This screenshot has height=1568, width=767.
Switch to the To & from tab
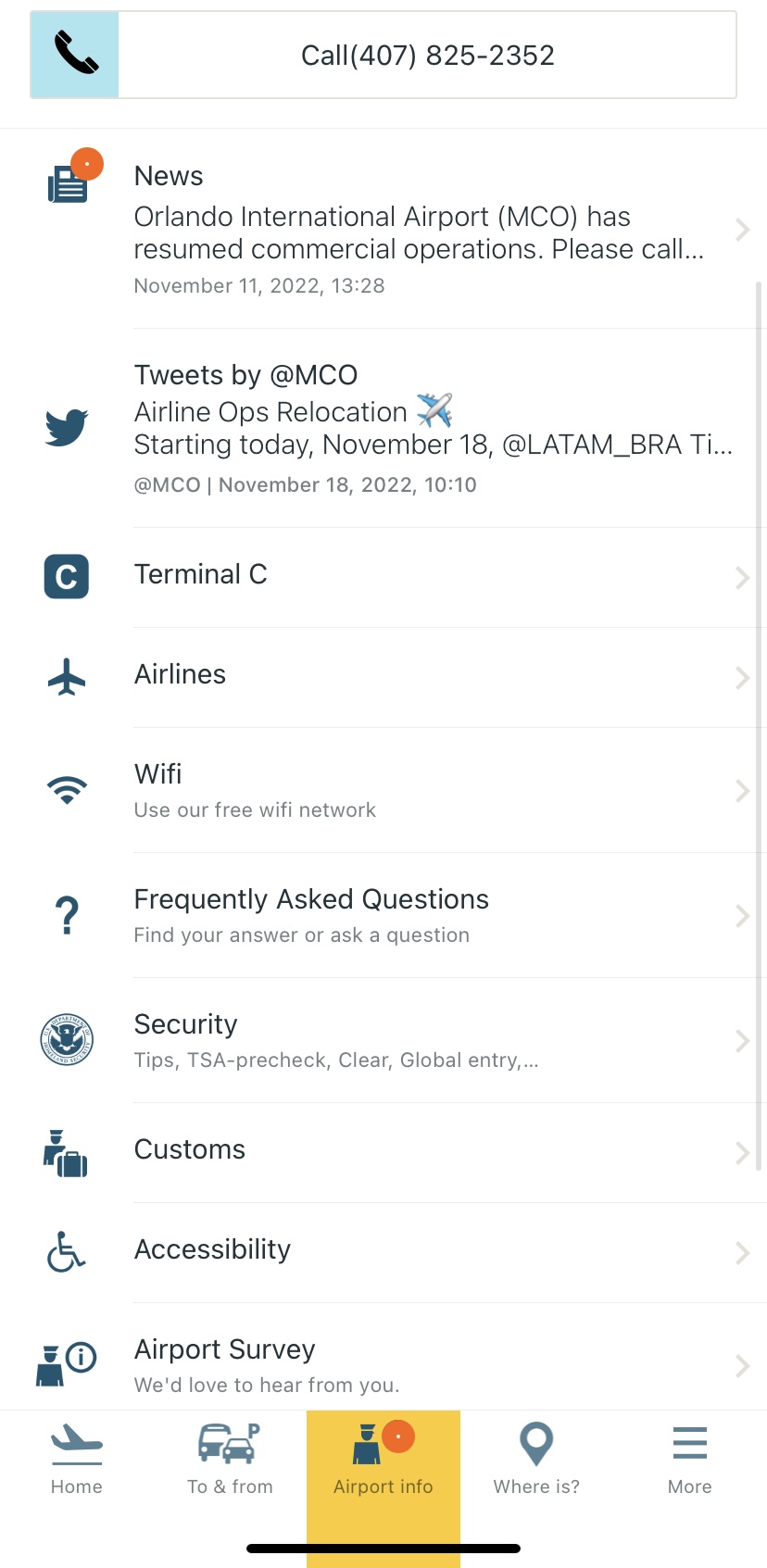230,1460
